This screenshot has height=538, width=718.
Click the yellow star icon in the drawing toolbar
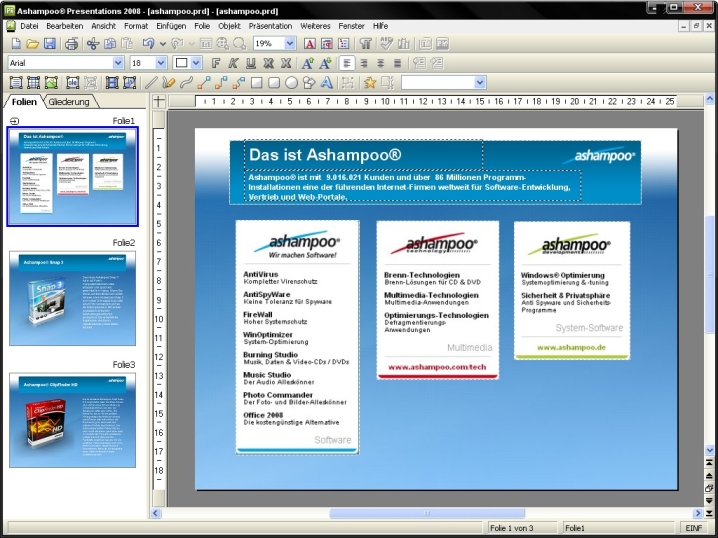tap(369, 83)
